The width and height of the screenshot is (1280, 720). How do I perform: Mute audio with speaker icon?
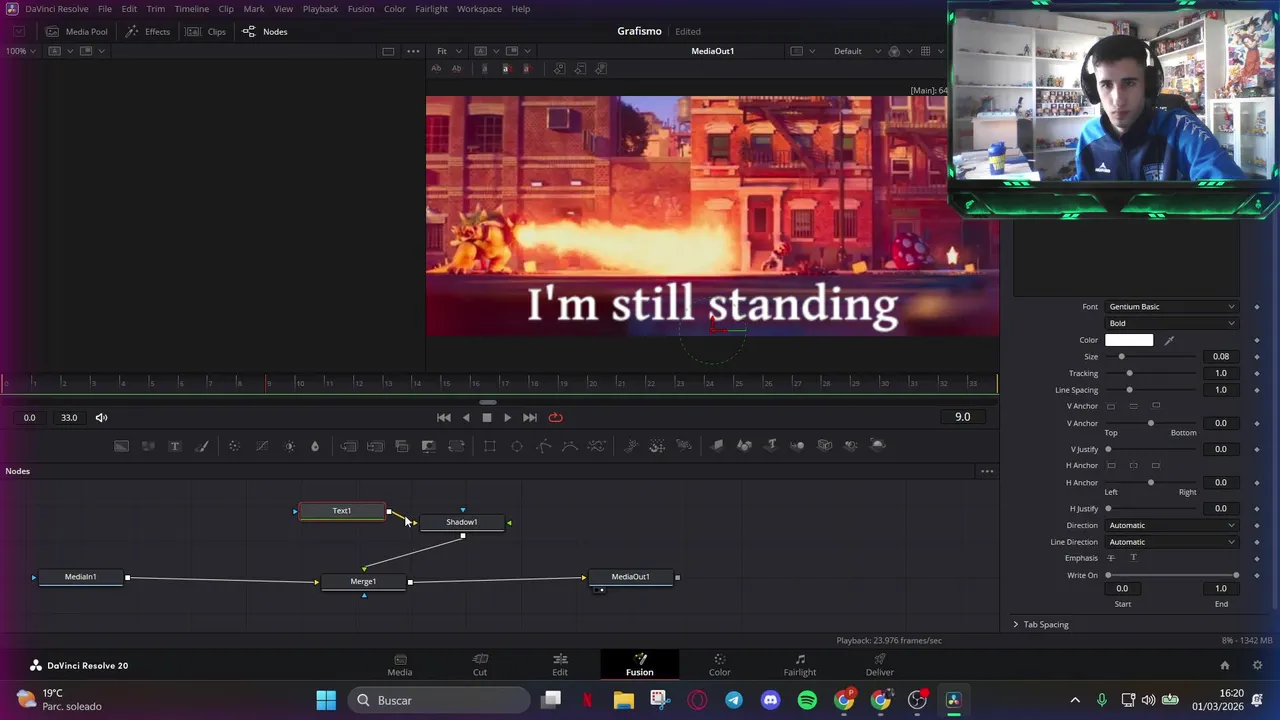pos(101,418)
